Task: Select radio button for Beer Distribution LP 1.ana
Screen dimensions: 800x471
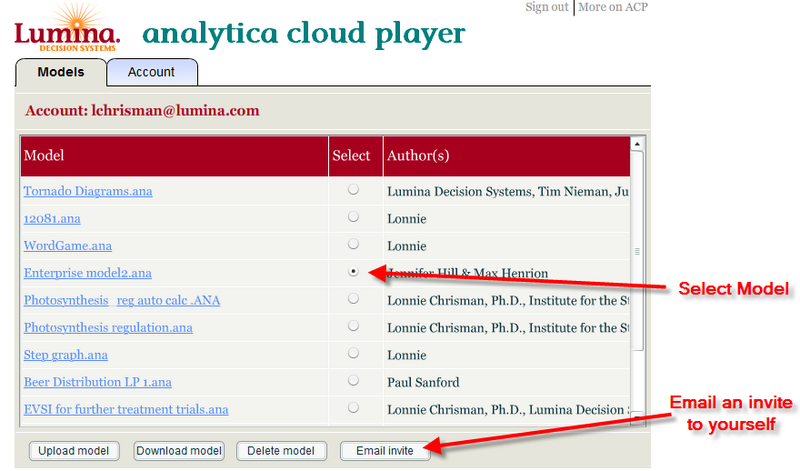Action: (x=353, y=381)
